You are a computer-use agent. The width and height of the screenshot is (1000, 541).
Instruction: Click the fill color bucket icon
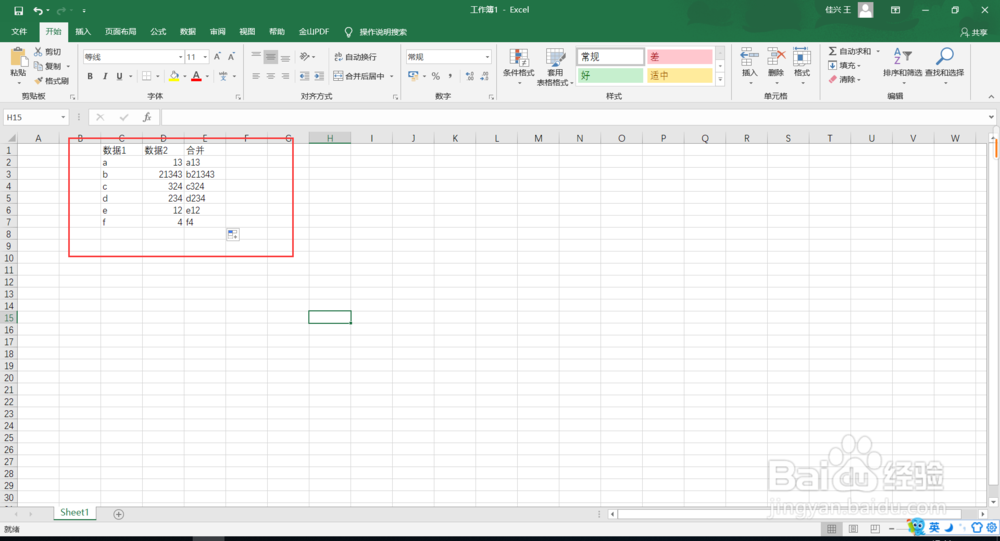(x=173, y=76)
